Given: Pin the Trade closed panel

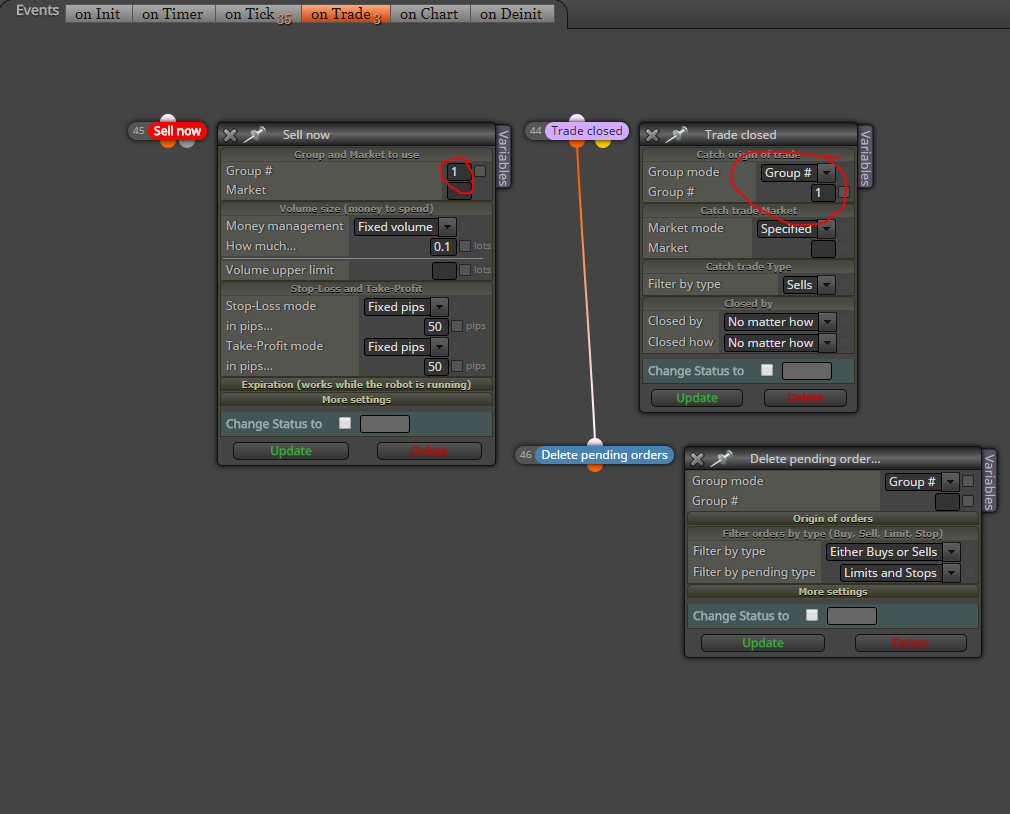Looking at the screenshot, I should pos(676,135).
